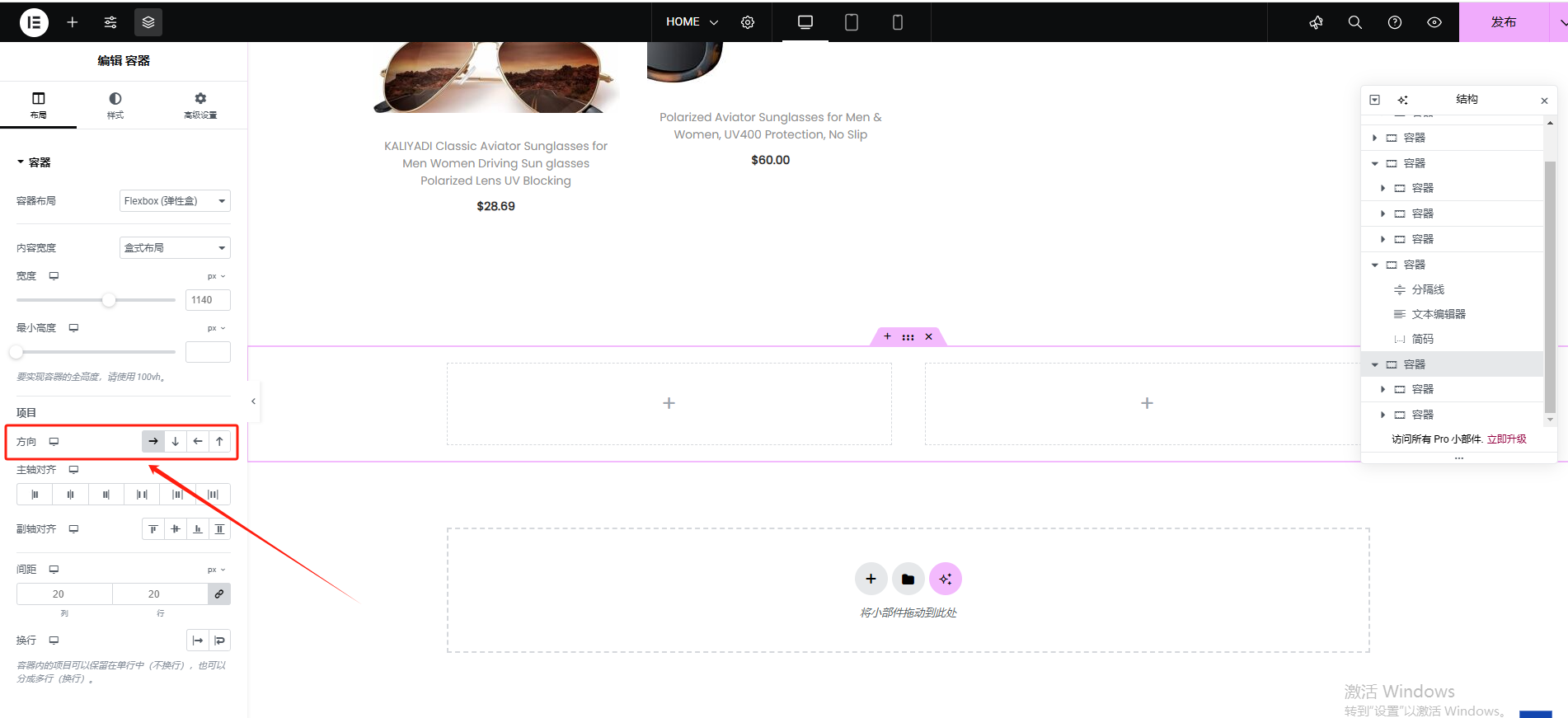Set direction to row reversed left arrow
Viewport: 1568px width, 718px height.
(198, 442)
